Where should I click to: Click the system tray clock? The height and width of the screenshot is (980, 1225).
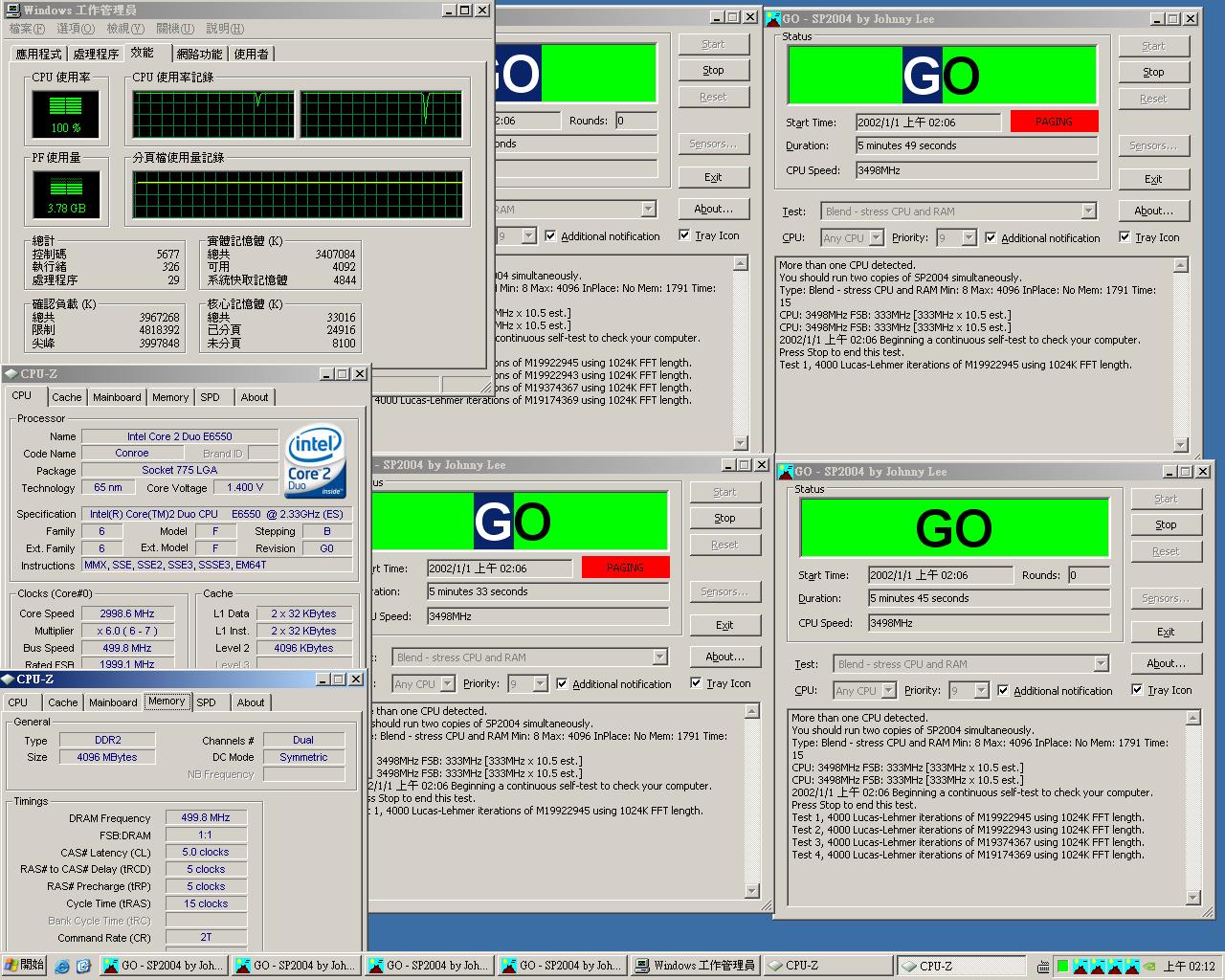click(1190, 967)
